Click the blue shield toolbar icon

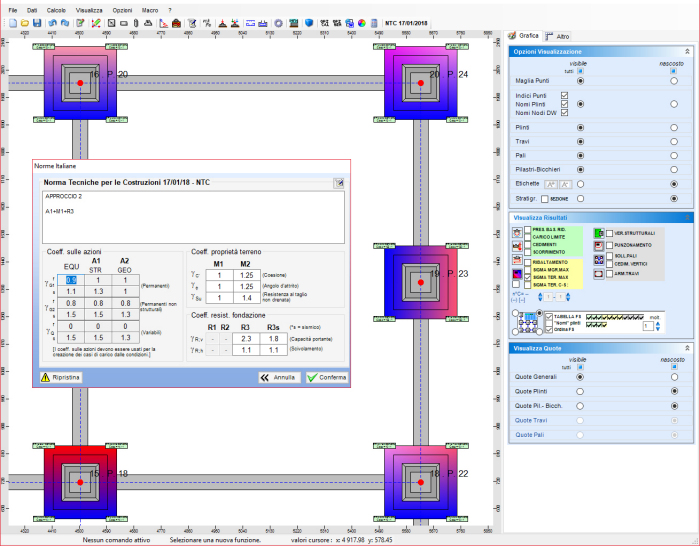(309, 22)
